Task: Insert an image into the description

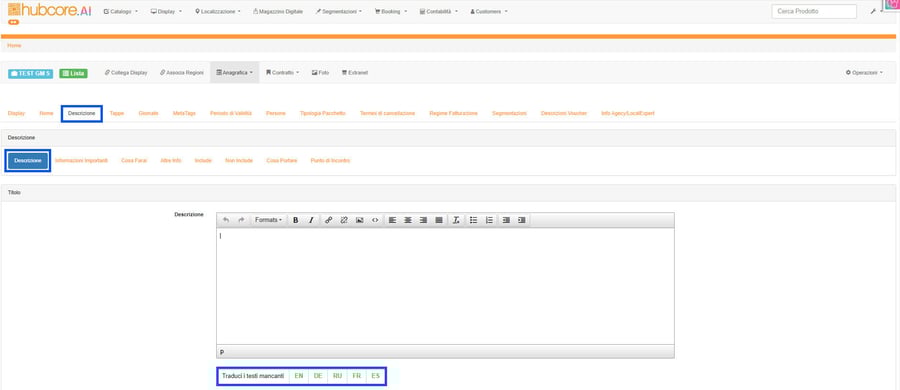Action: pyautogui.click(x=359, y=220)
